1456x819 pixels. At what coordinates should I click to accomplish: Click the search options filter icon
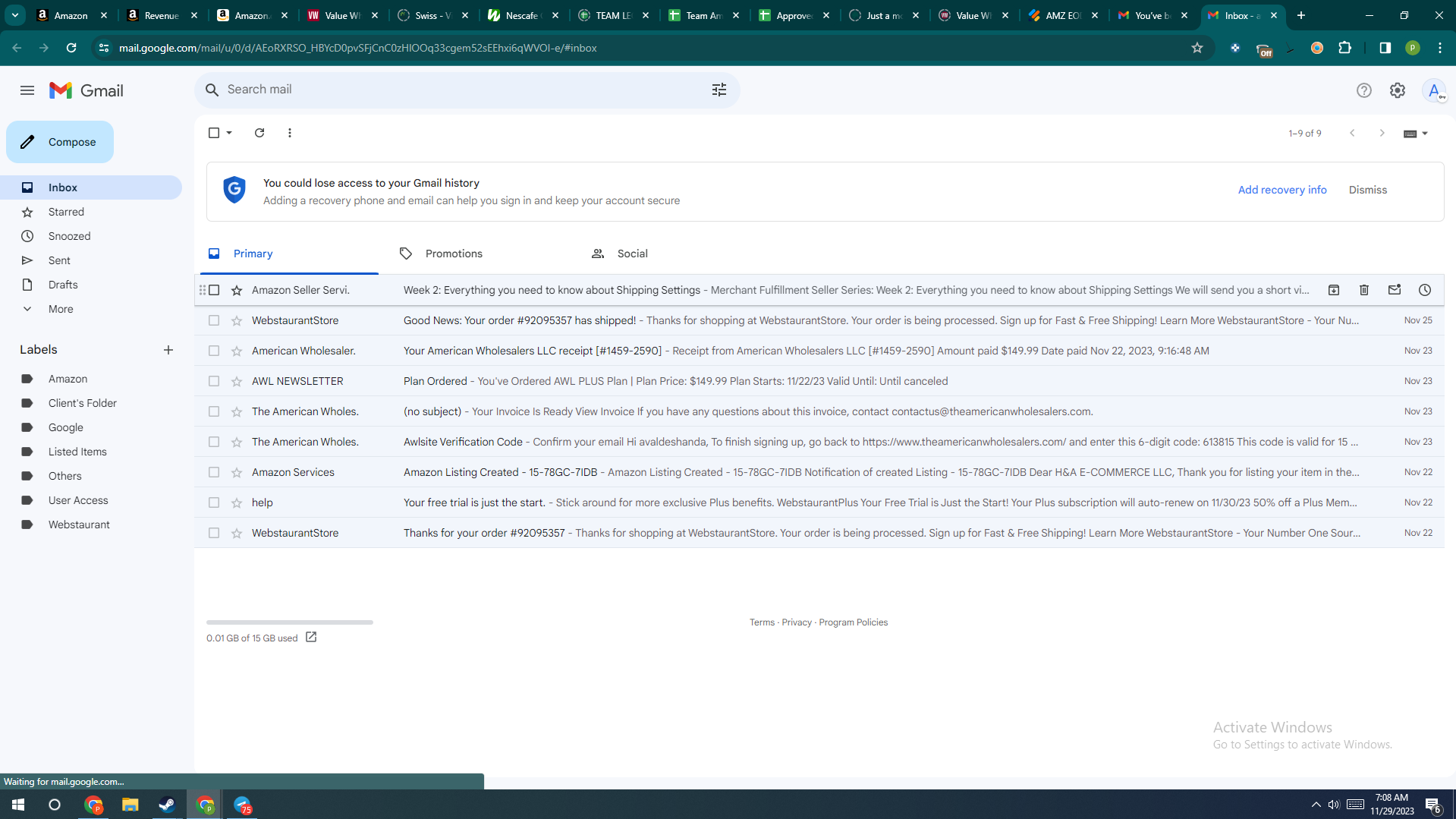[x=719, y=90]
